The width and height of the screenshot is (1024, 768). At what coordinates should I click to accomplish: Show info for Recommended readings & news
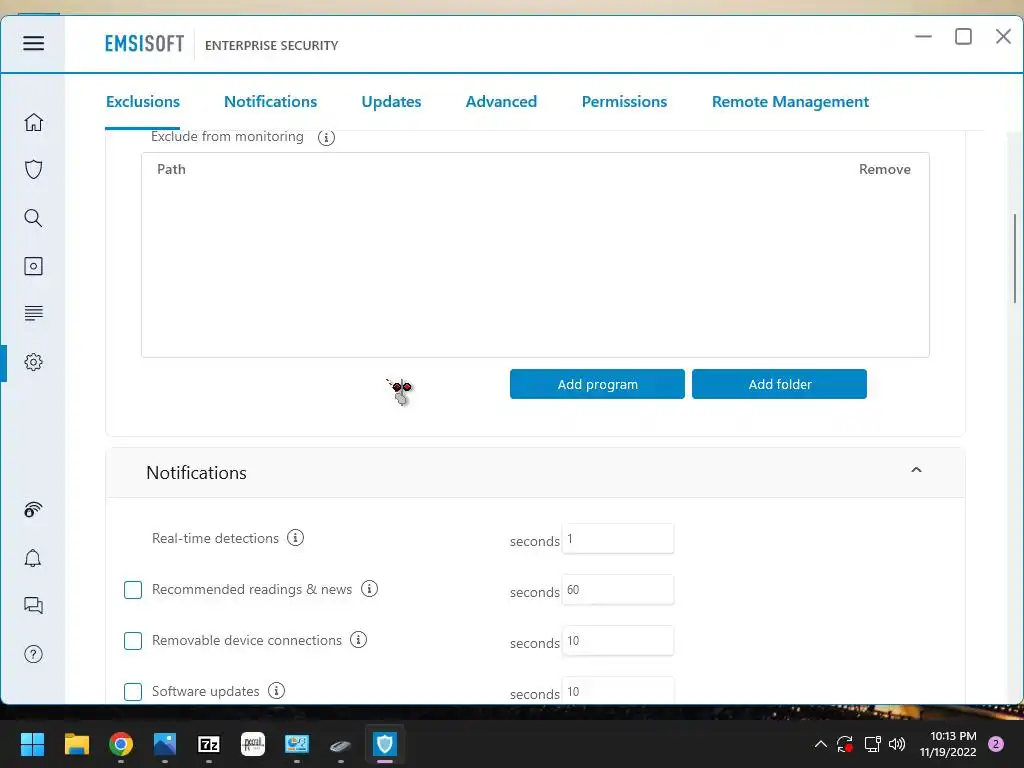point(369,588)
